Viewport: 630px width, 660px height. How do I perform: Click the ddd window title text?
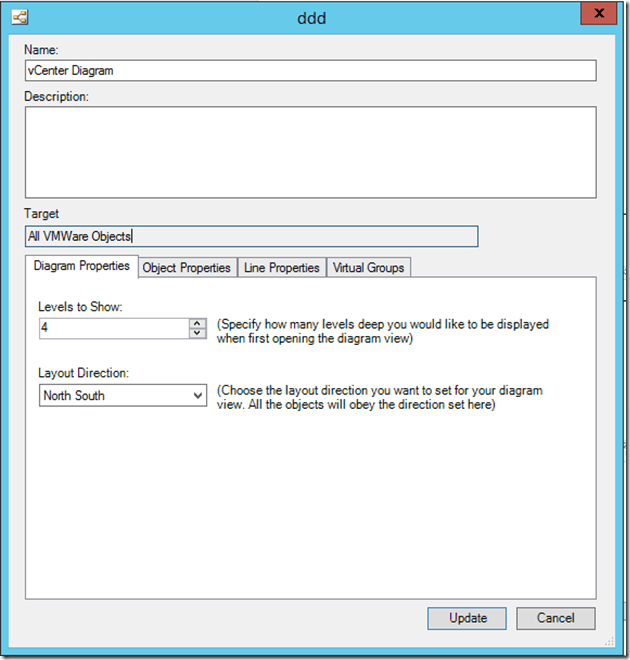pyautogui.click(x=314, y=17)
